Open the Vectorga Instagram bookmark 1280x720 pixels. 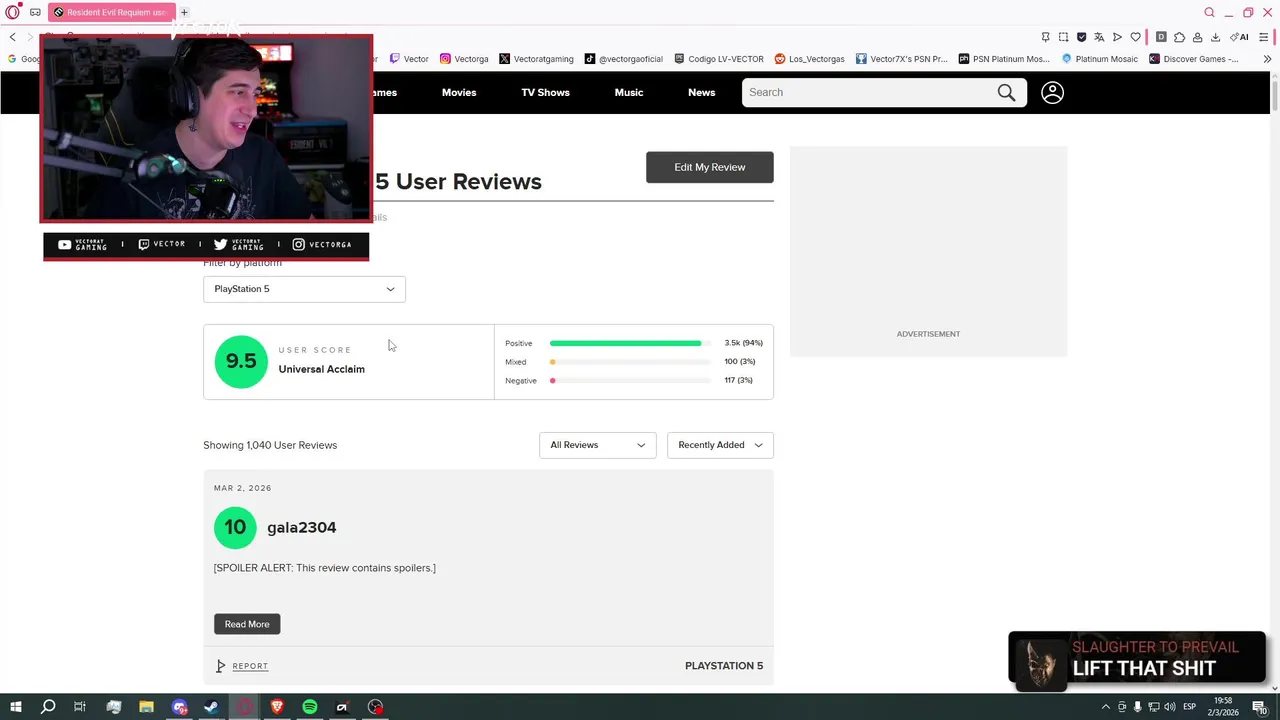click(464, 59)
